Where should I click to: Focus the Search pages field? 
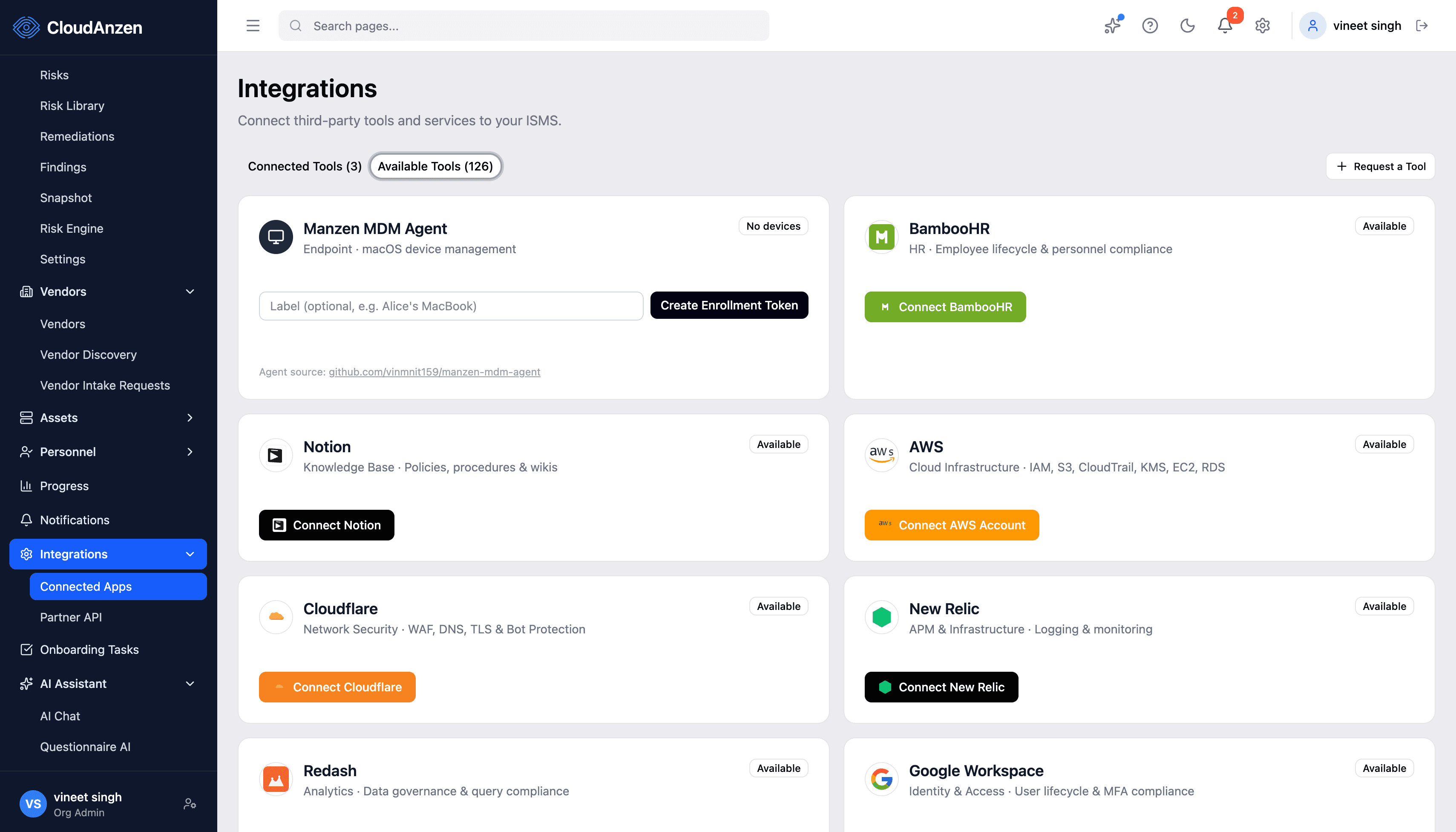point(524,26)
